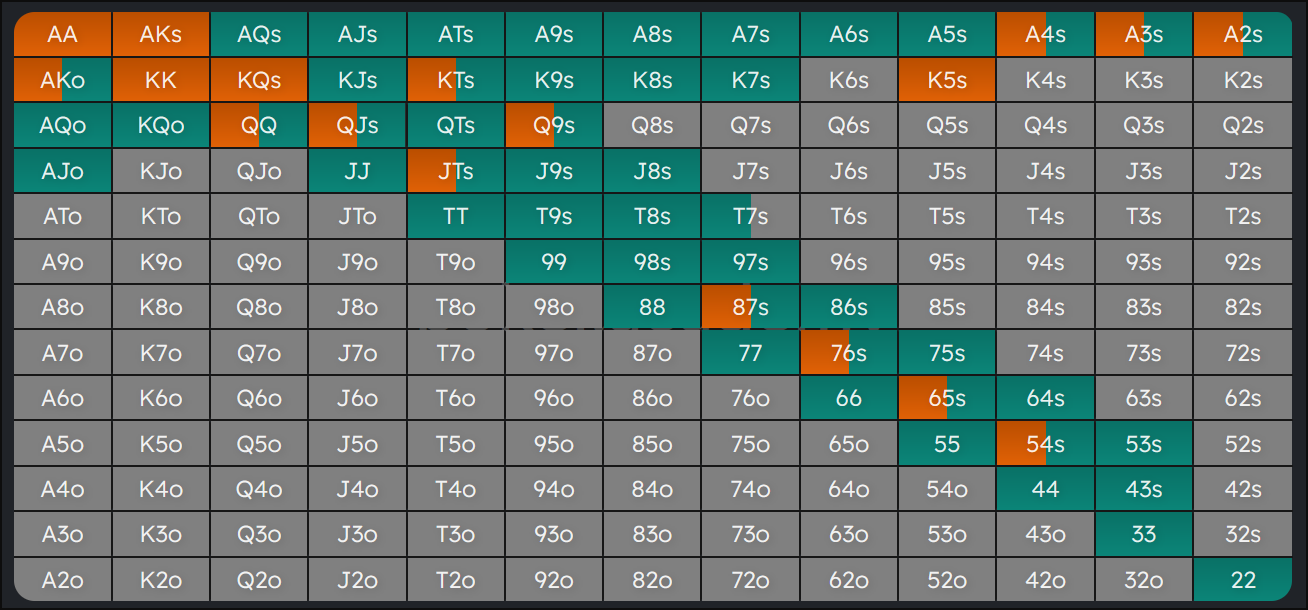The width and height of the screenshot is (1308, 610).
Task: Click the QQ hand cell
Action: (259, 126)
